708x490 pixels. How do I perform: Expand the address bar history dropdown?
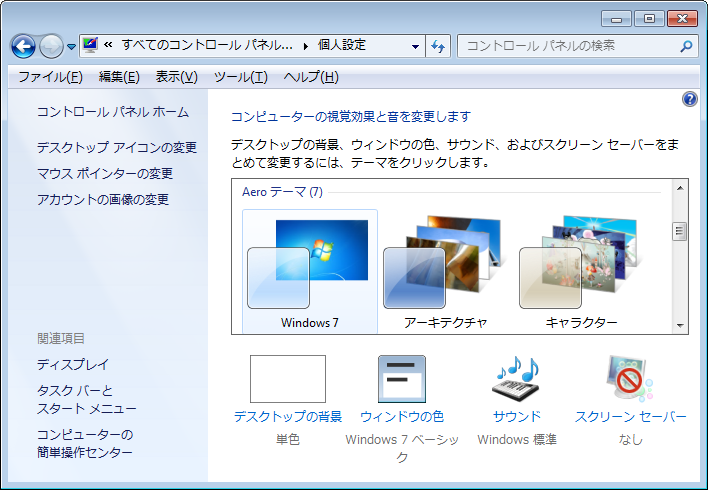click(x=415, y=46)
